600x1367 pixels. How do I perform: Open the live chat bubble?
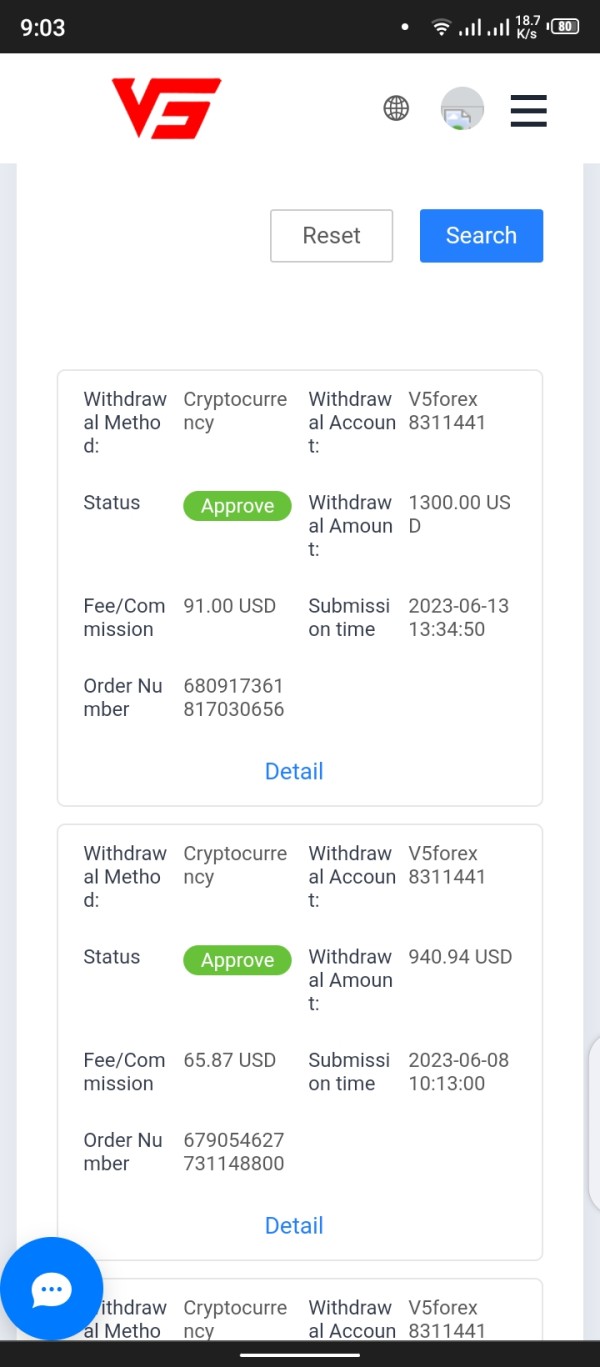coord(52,1288)
